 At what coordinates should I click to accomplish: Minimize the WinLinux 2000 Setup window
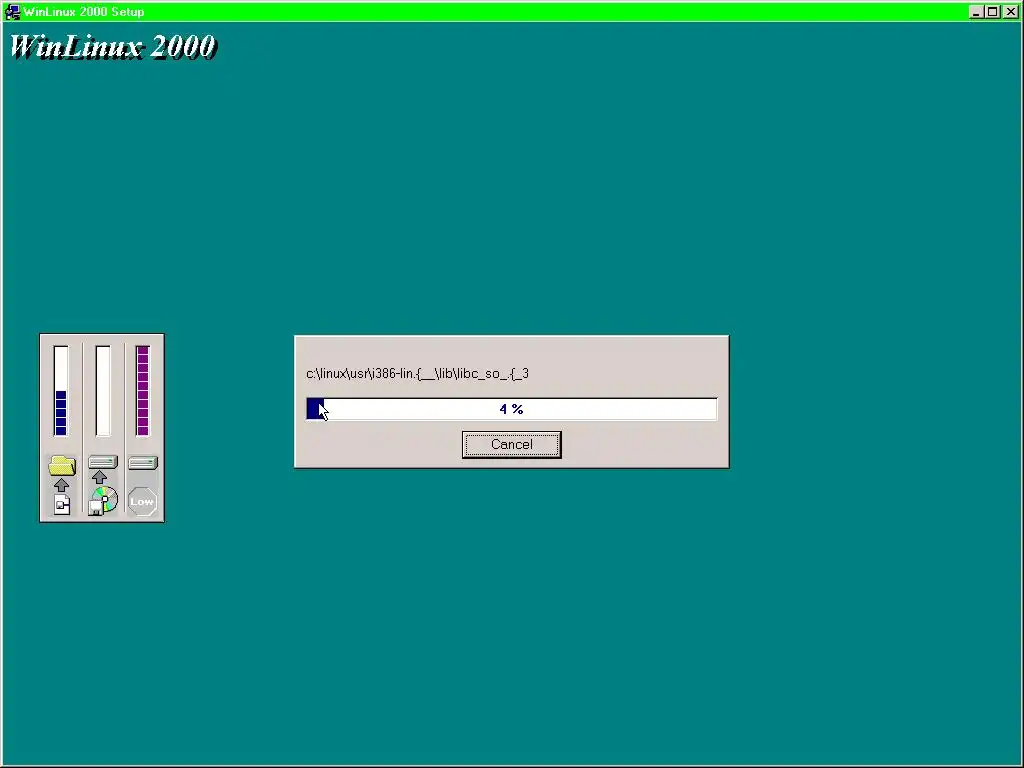976,12
